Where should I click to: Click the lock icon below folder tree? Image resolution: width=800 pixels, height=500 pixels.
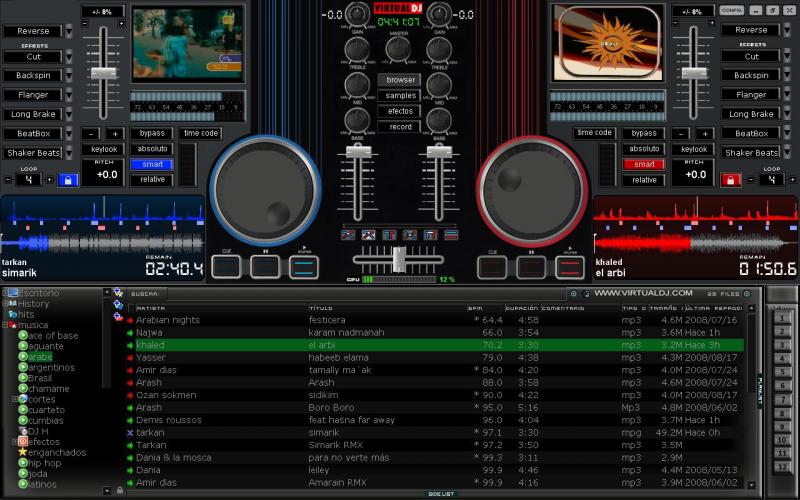coord(118,490)
